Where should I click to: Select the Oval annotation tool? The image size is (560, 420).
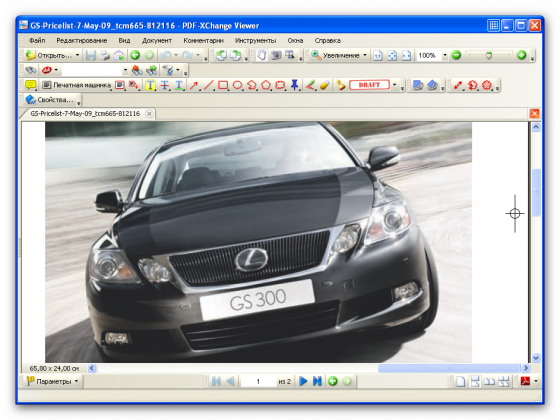[238, 85]
